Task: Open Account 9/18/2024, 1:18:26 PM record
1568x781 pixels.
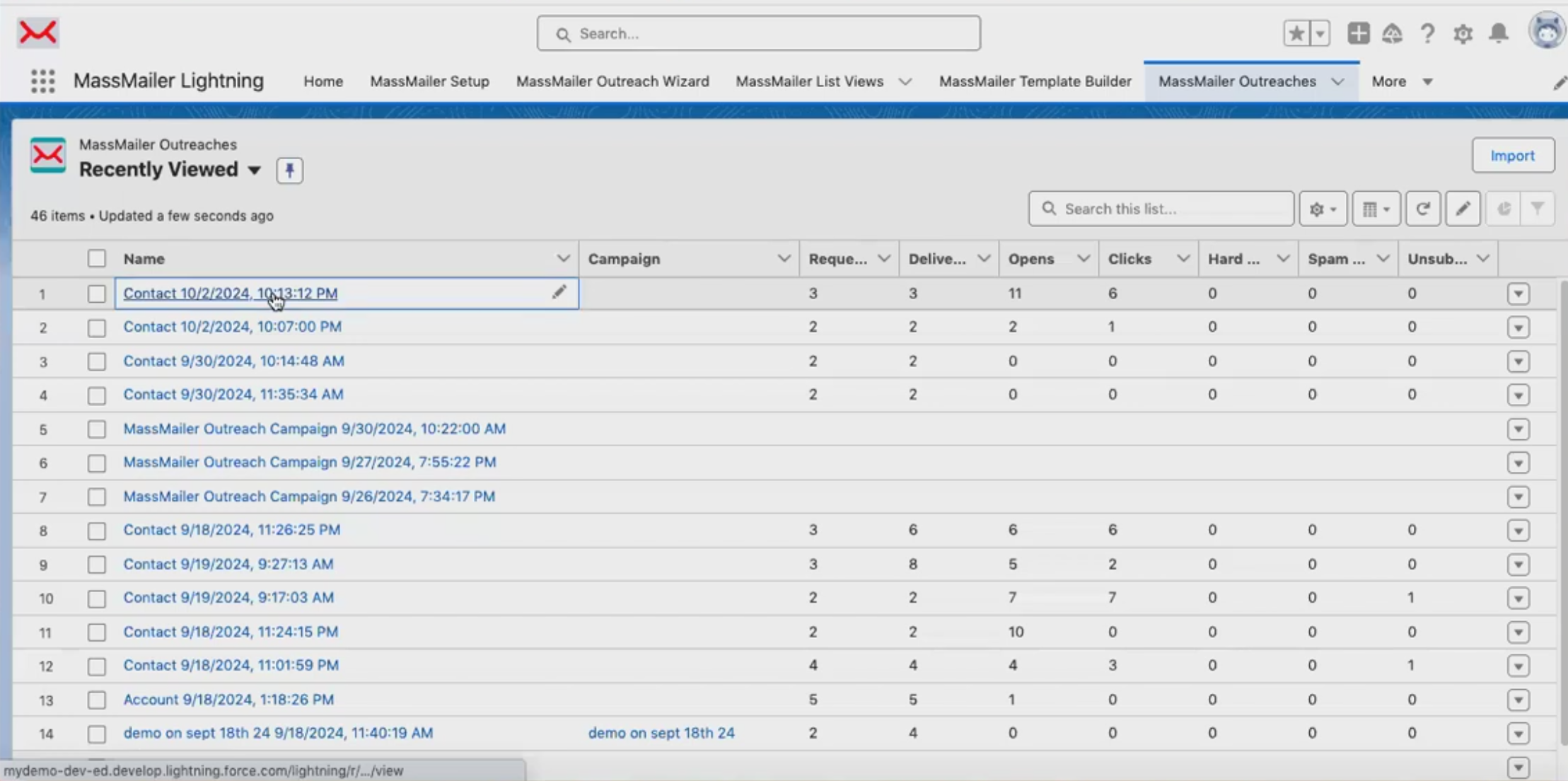Action: click(x=228, y=699)
